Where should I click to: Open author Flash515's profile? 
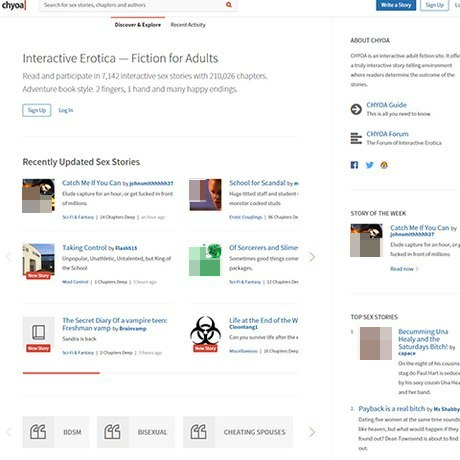tap(126, 248)
